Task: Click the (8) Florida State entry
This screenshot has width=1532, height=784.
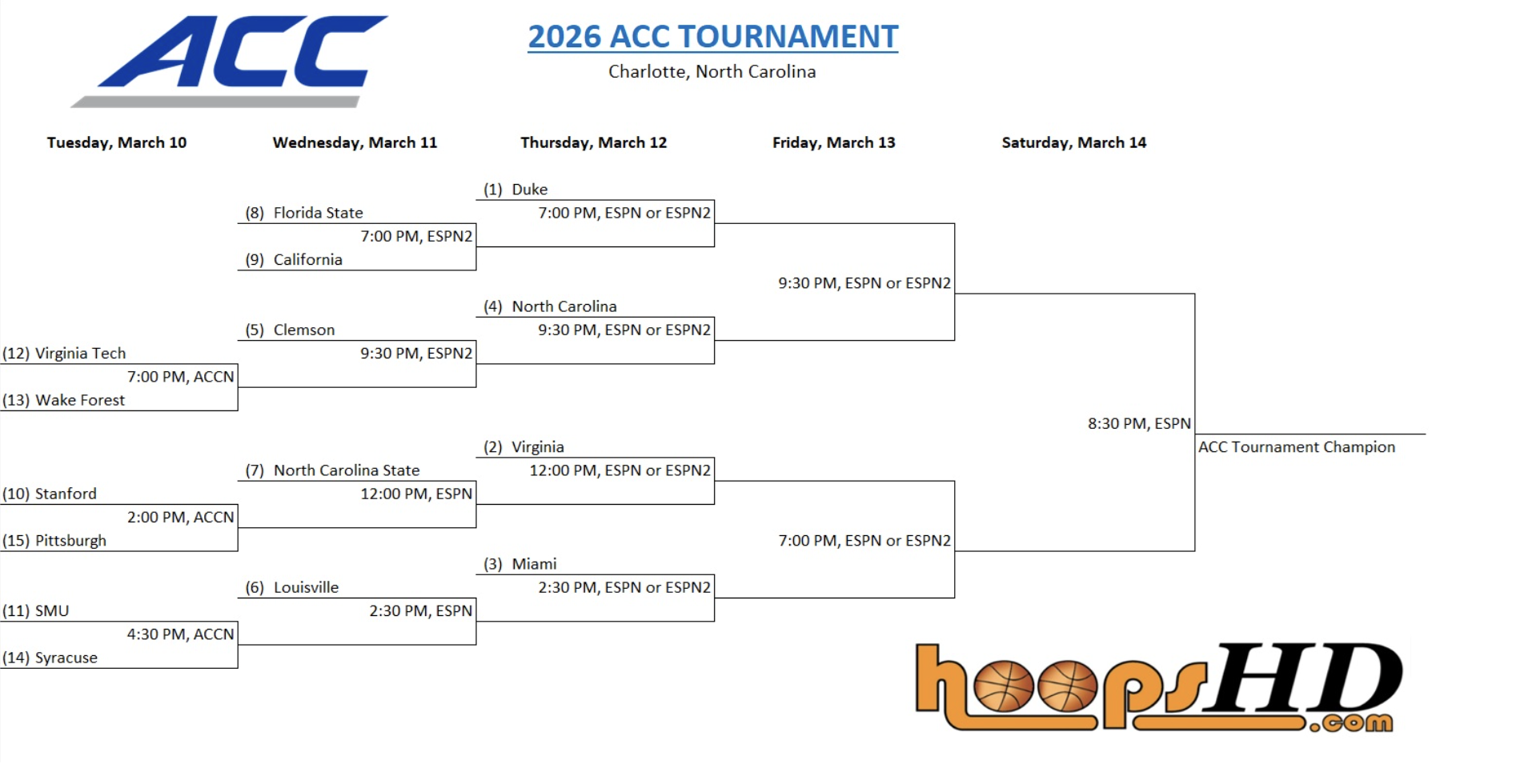Action: (304, 213)
